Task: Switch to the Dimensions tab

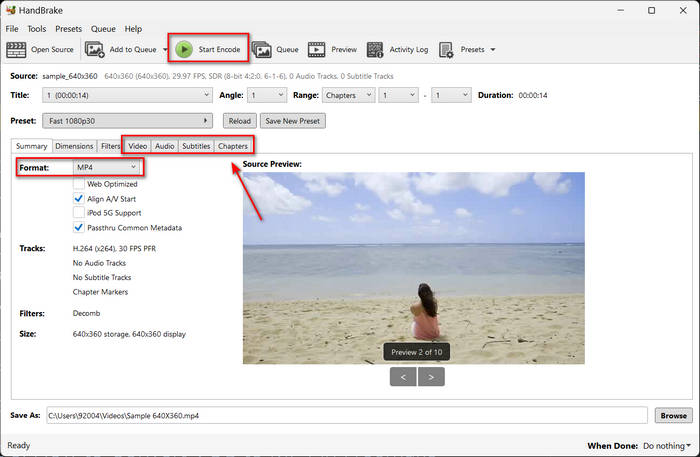Action: 74,146
